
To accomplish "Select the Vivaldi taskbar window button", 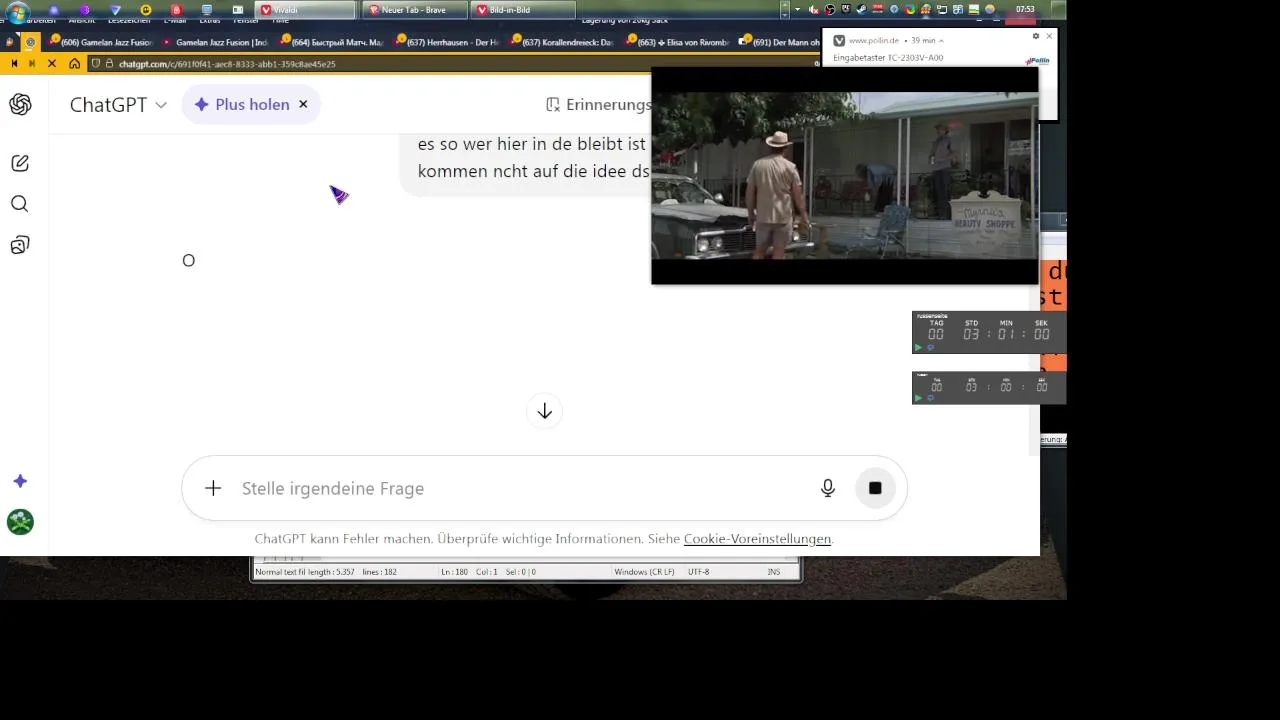I will coord(306,10).
